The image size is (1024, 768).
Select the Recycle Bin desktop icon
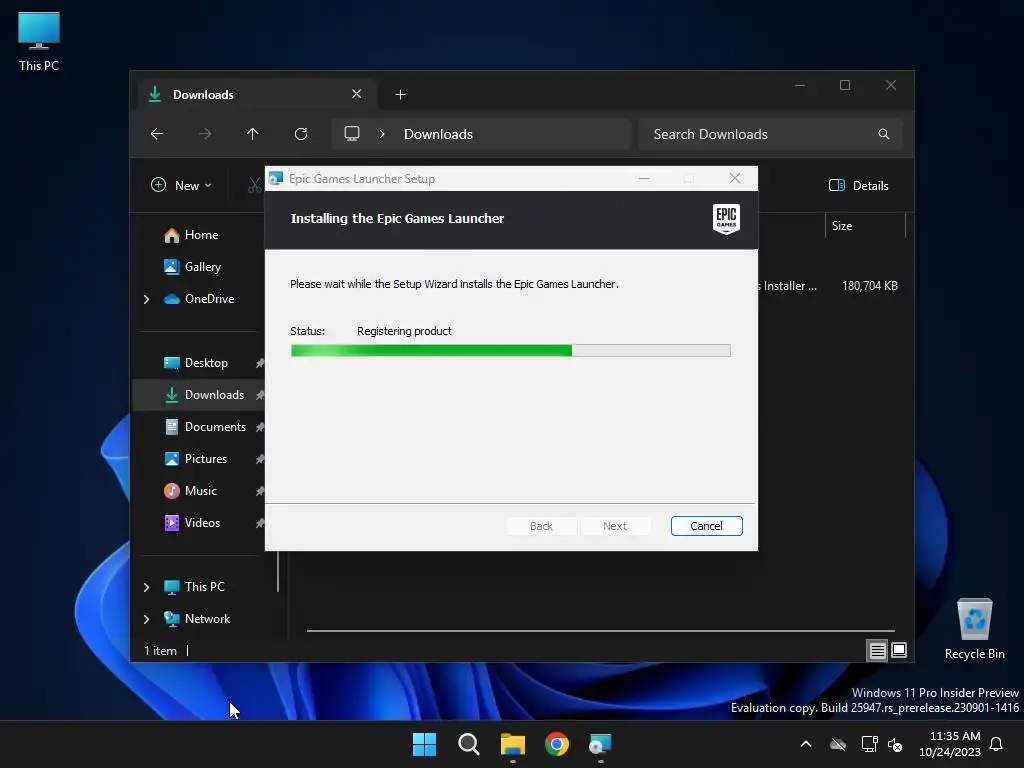coord(974,629)
